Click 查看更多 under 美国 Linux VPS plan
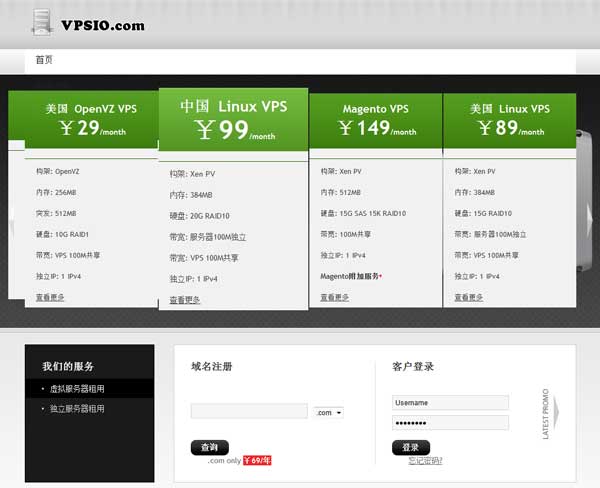 [x=469, y=297]
